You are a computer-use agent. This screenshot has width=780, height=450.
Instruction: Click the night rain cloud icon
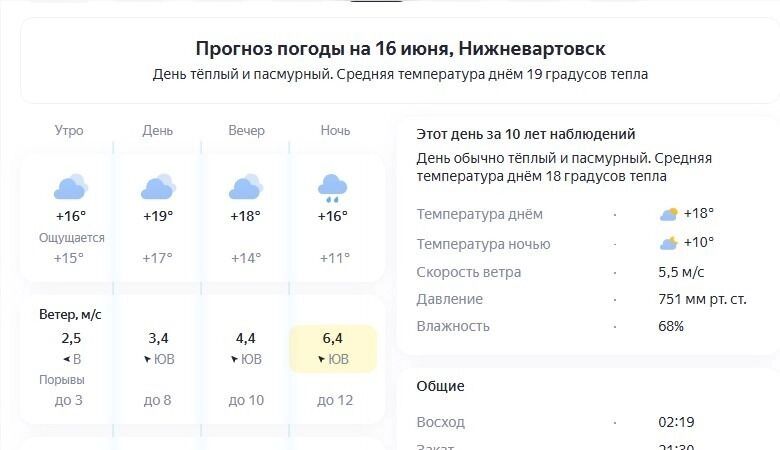[x=332, y=187]
